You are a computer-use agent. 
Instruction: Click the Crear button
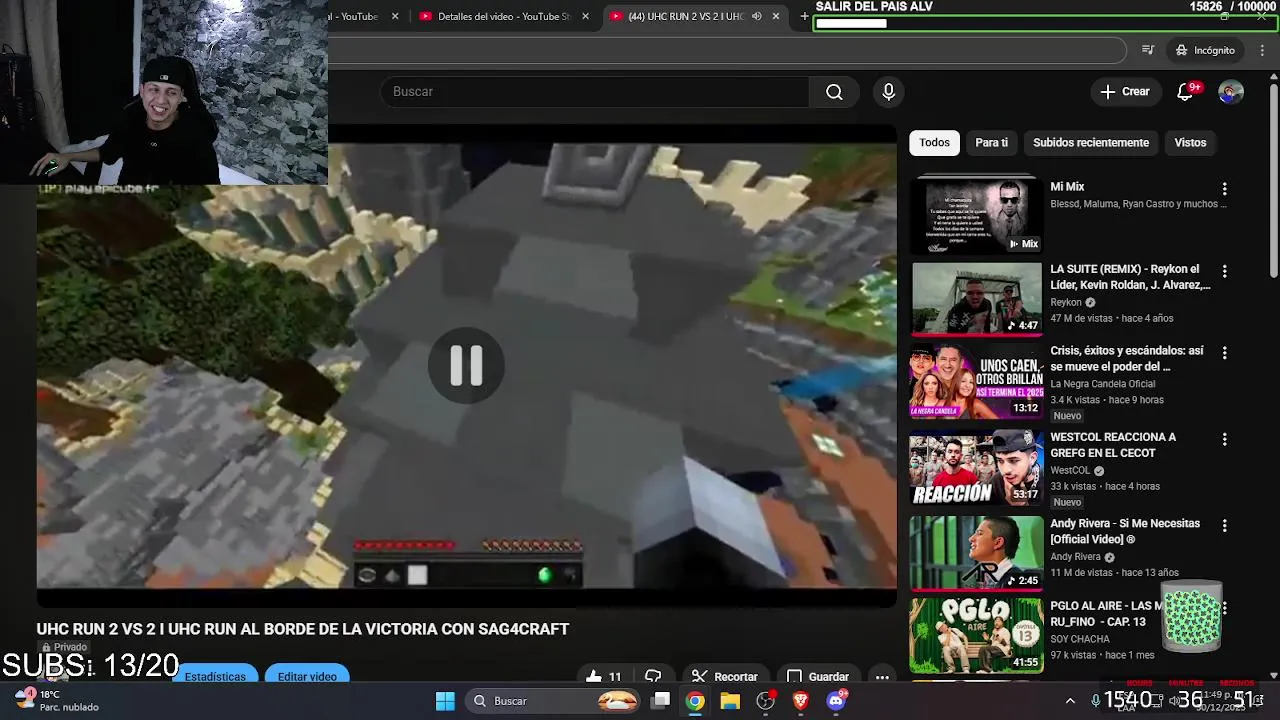coord(1126,92)
